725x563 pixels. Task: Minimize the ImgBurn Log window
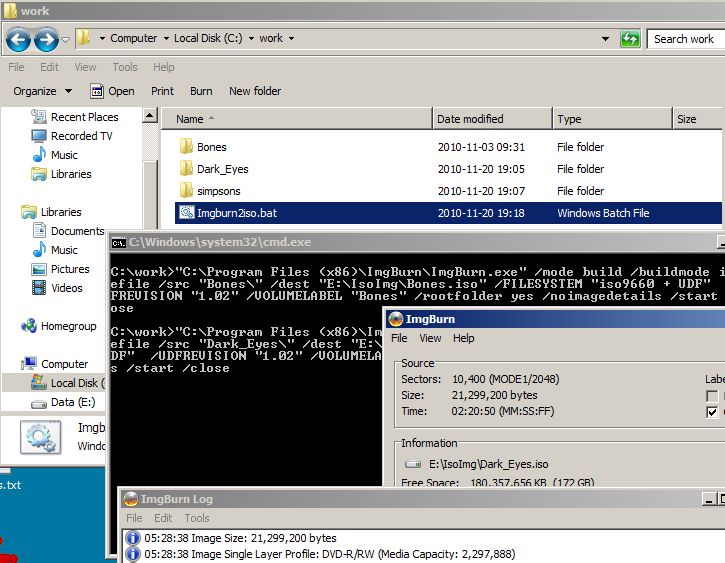(x=709, y=499)
